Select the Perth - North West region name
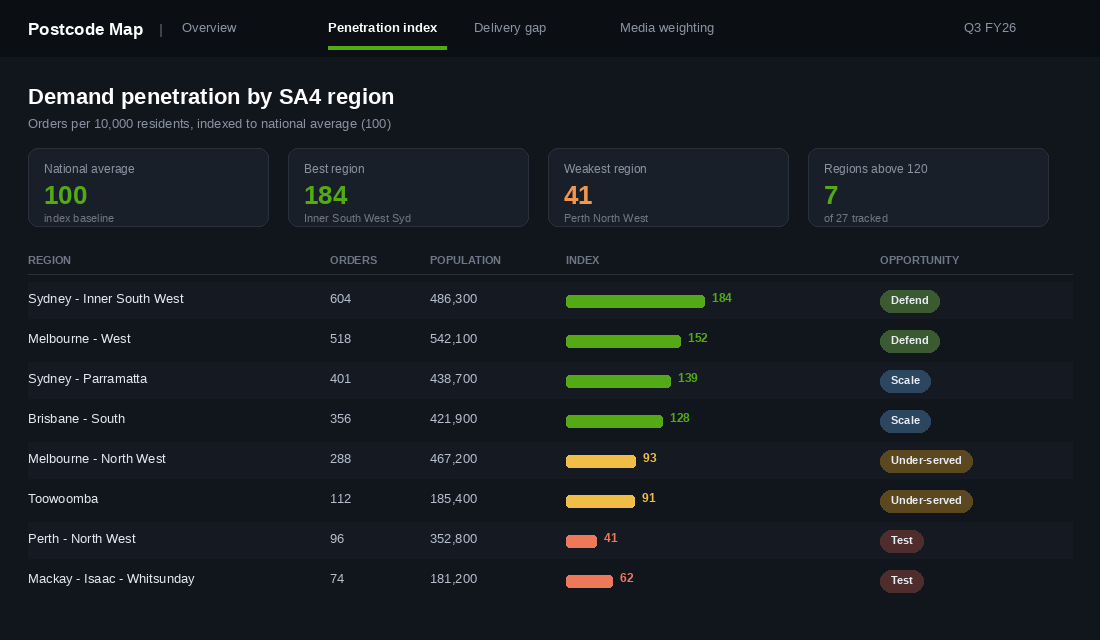The height and width of the screenshot is (640, 1100). click(82, 539)
